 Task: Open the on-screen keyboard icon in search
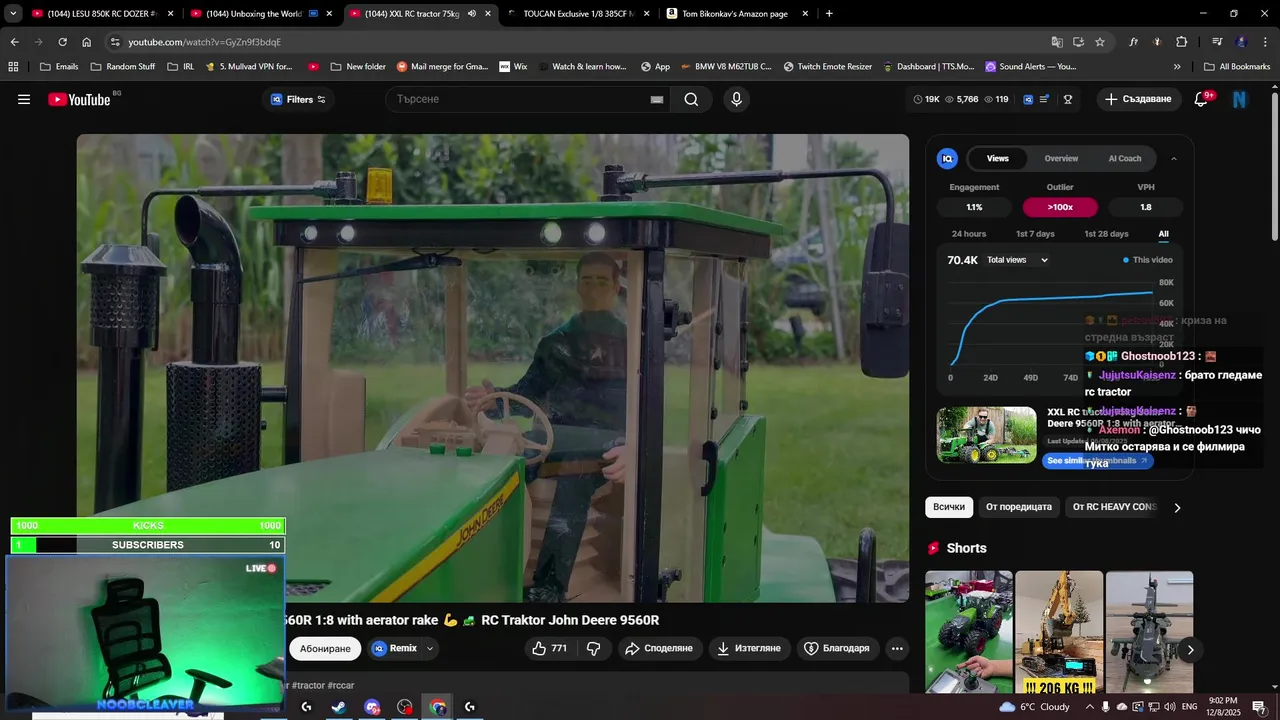(x=657, y=99)
